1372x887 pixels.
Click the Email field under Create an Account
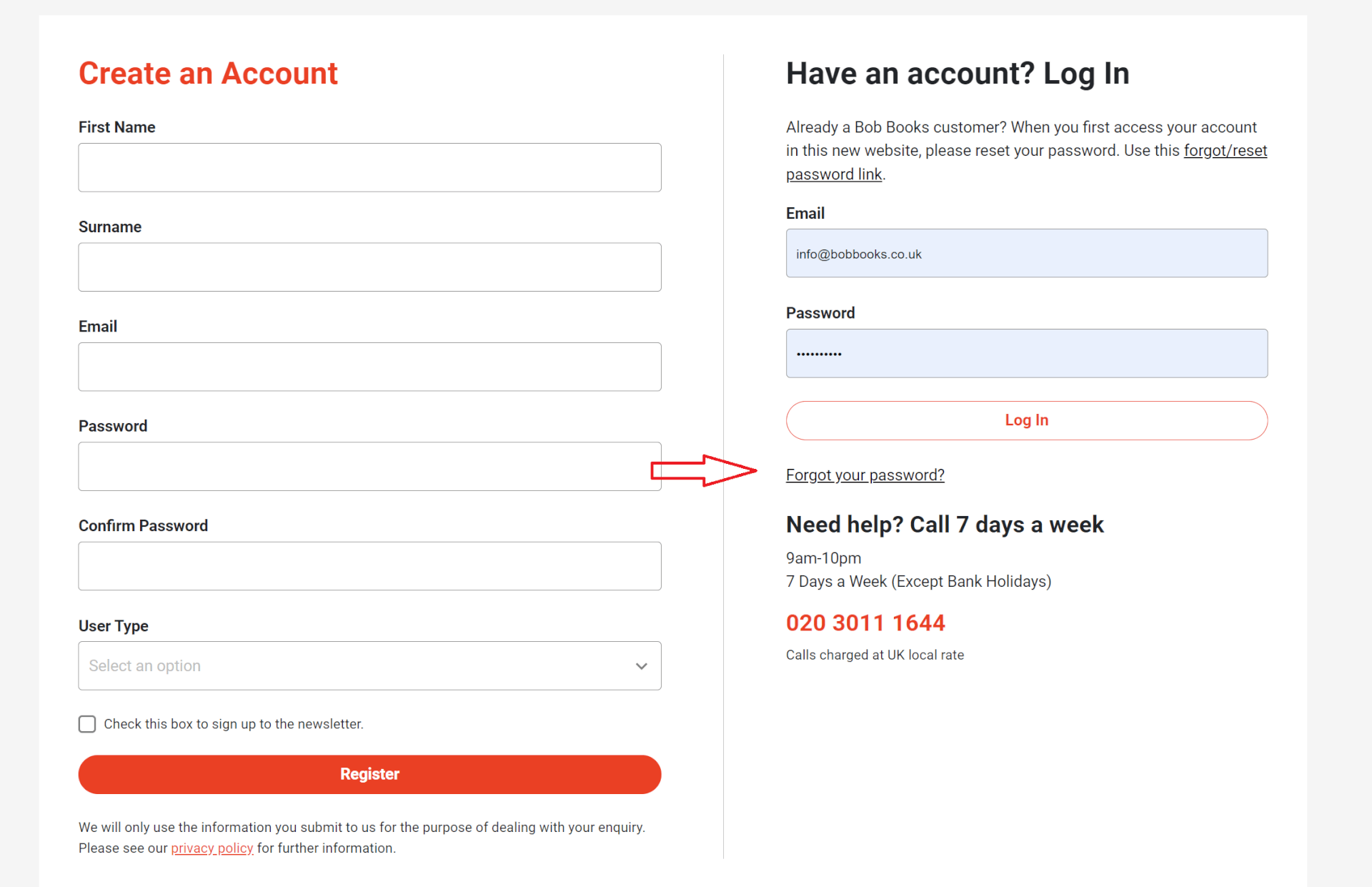coord(369,367)
